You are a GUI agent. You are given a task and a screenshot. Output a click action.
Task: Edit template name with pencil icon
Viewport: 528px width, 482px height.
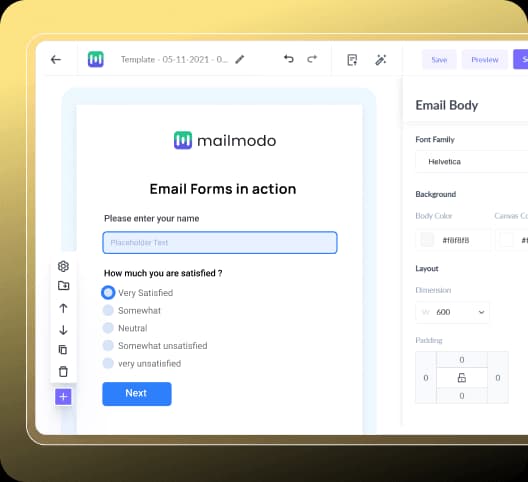(x=239, y=60)
